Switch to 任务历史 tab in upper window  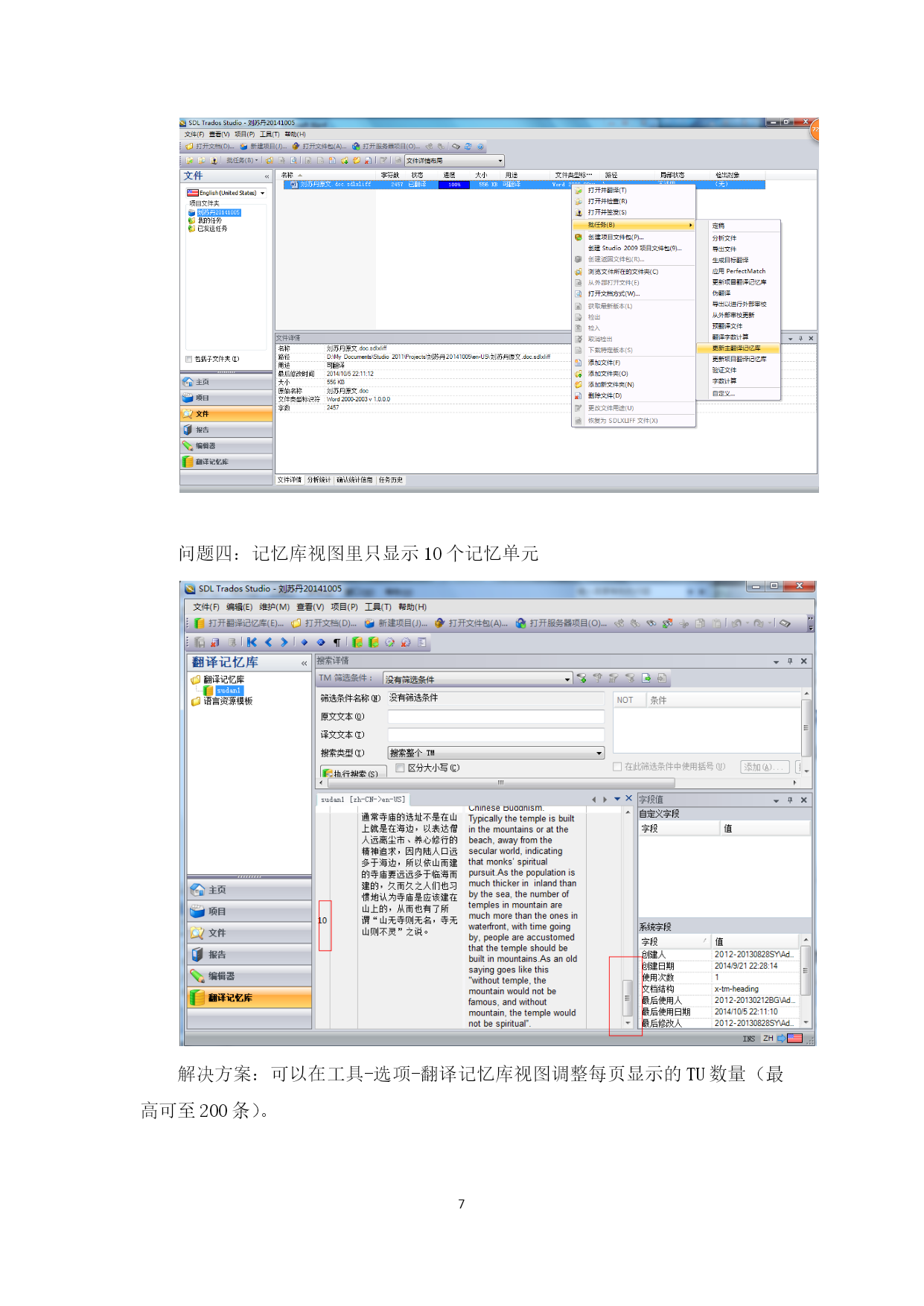click(391, 480)
